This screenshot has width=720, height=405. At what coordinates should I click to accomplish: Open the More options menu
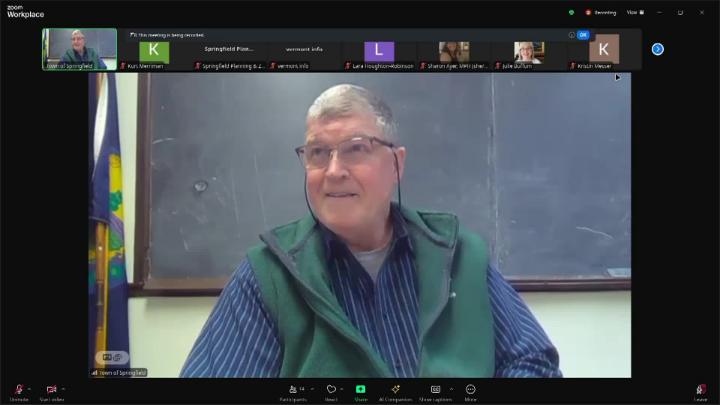(x=470, y=390)
